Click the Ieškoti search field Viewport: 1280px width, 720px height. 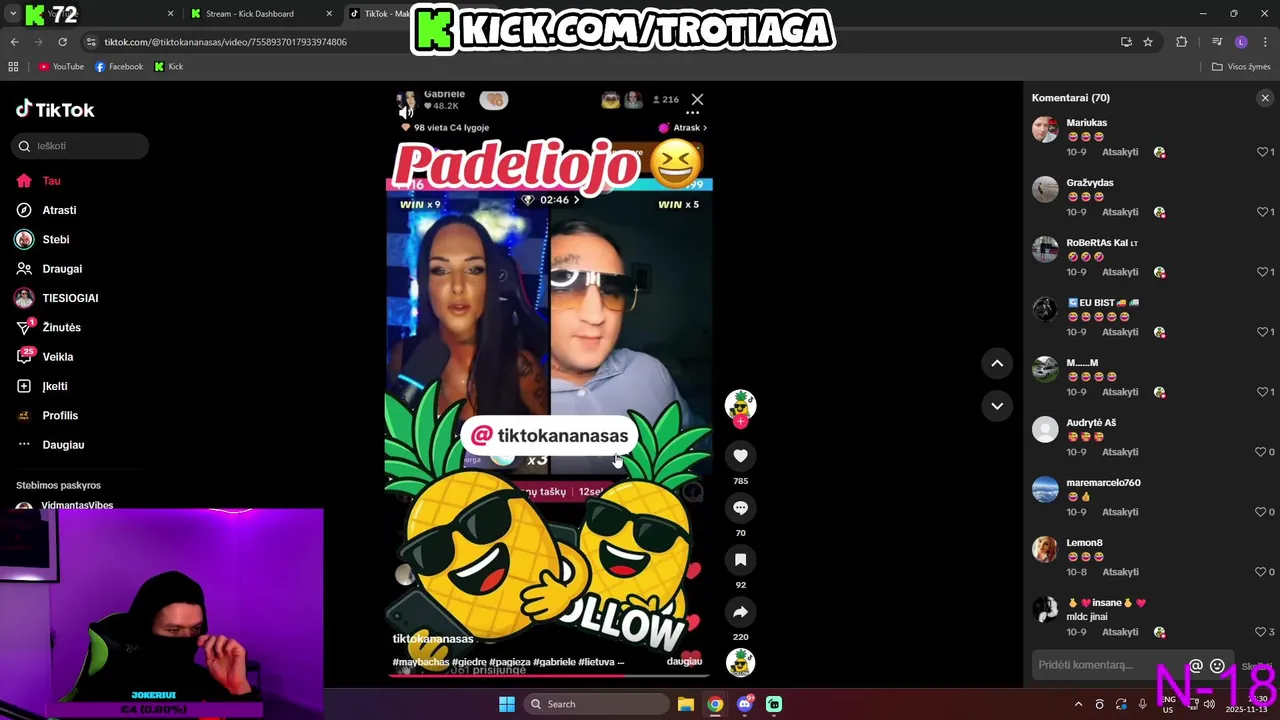click(80, 146)
